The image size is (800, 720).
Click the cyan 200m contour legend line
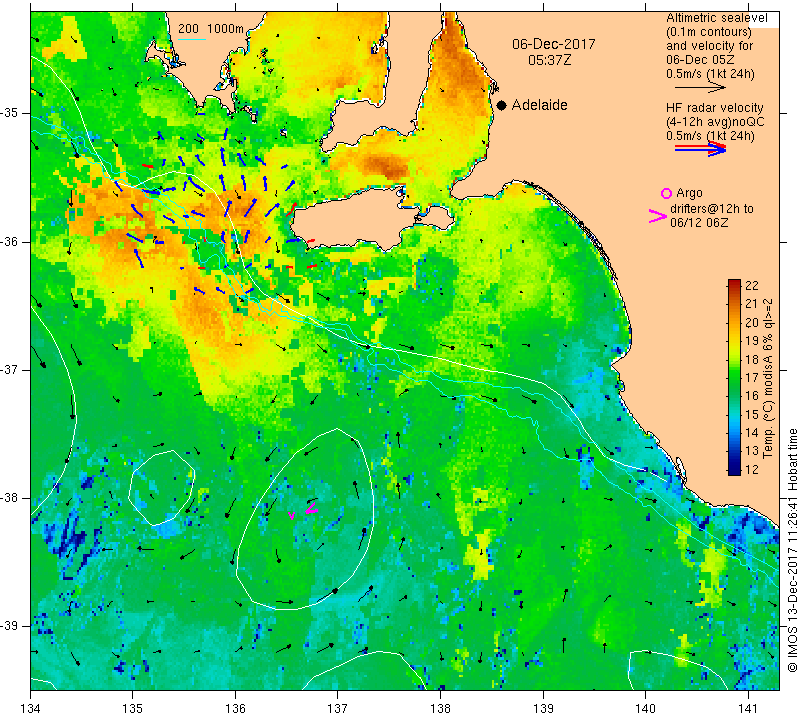(192, 39)
